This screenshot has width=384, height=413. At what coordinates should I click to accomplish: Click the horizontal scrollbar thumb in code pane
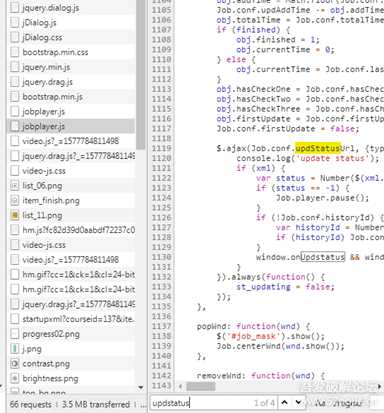click(201, 387)
